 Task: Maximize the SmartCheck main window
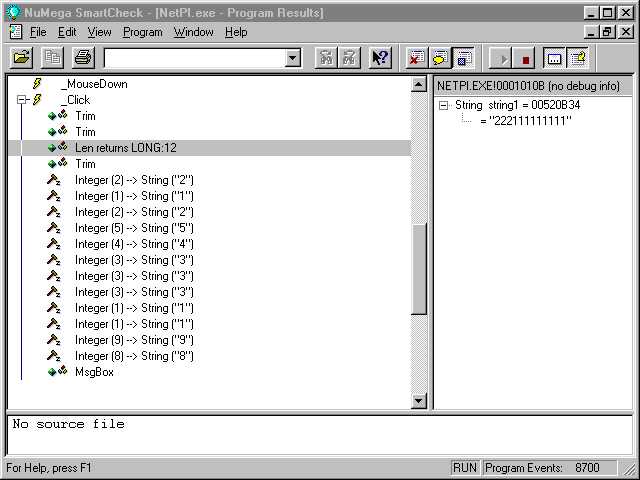pos(607,13)
